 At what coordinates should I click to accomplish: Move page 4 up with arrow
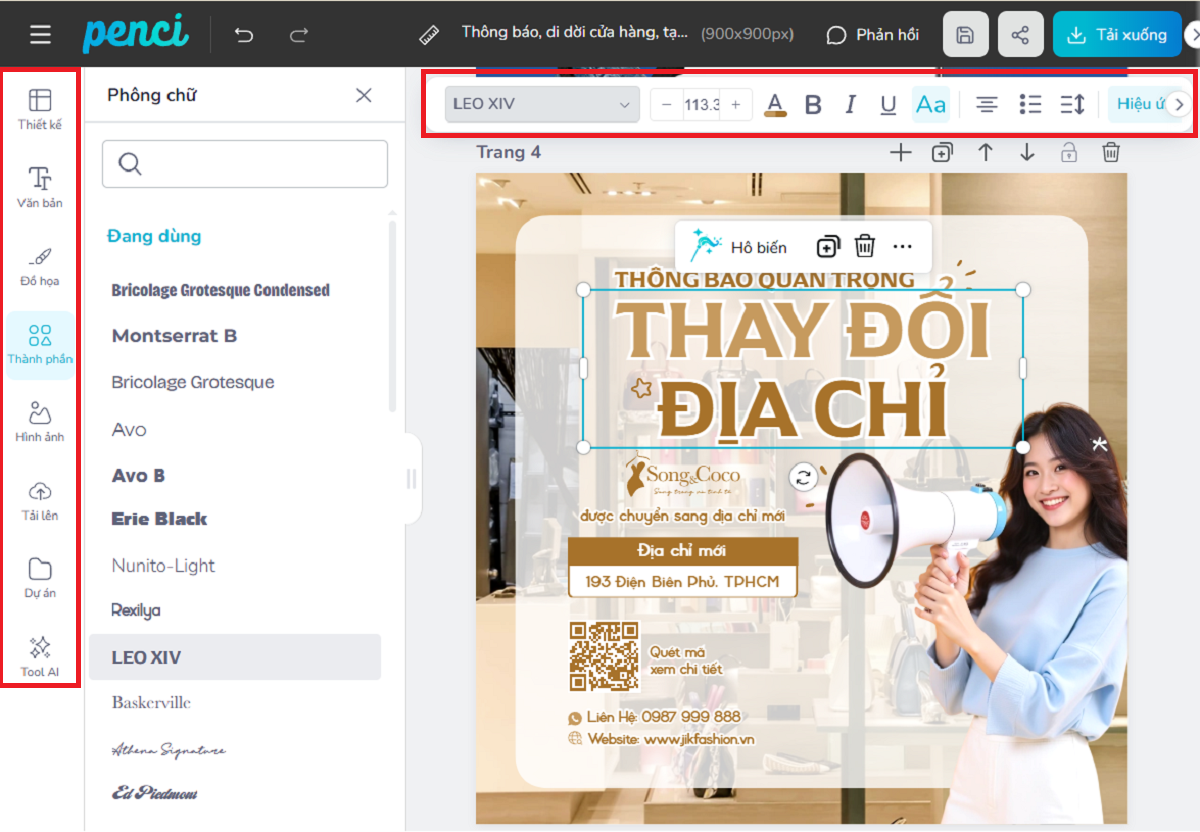(985, 152)
